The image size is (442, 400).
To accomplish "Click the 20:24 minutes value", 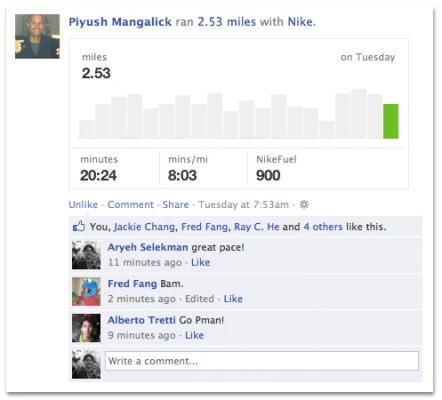I will [98, 175].
